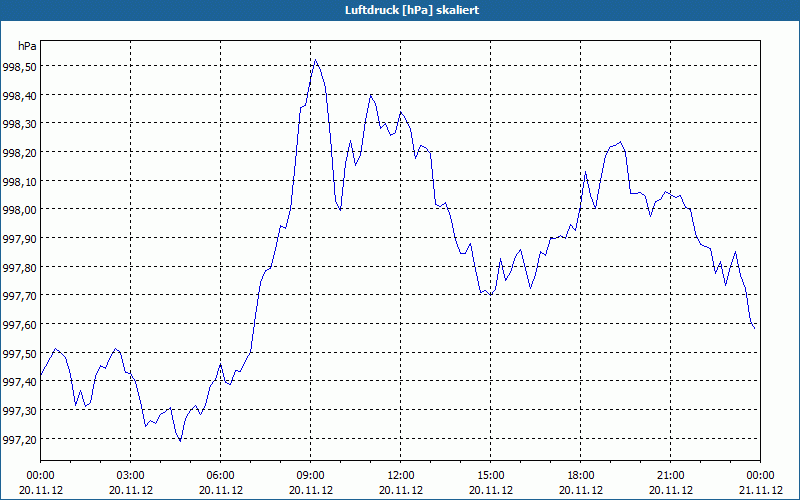Select the 997,20 y-axis value
800x500 pixels.
coord(18,439)
